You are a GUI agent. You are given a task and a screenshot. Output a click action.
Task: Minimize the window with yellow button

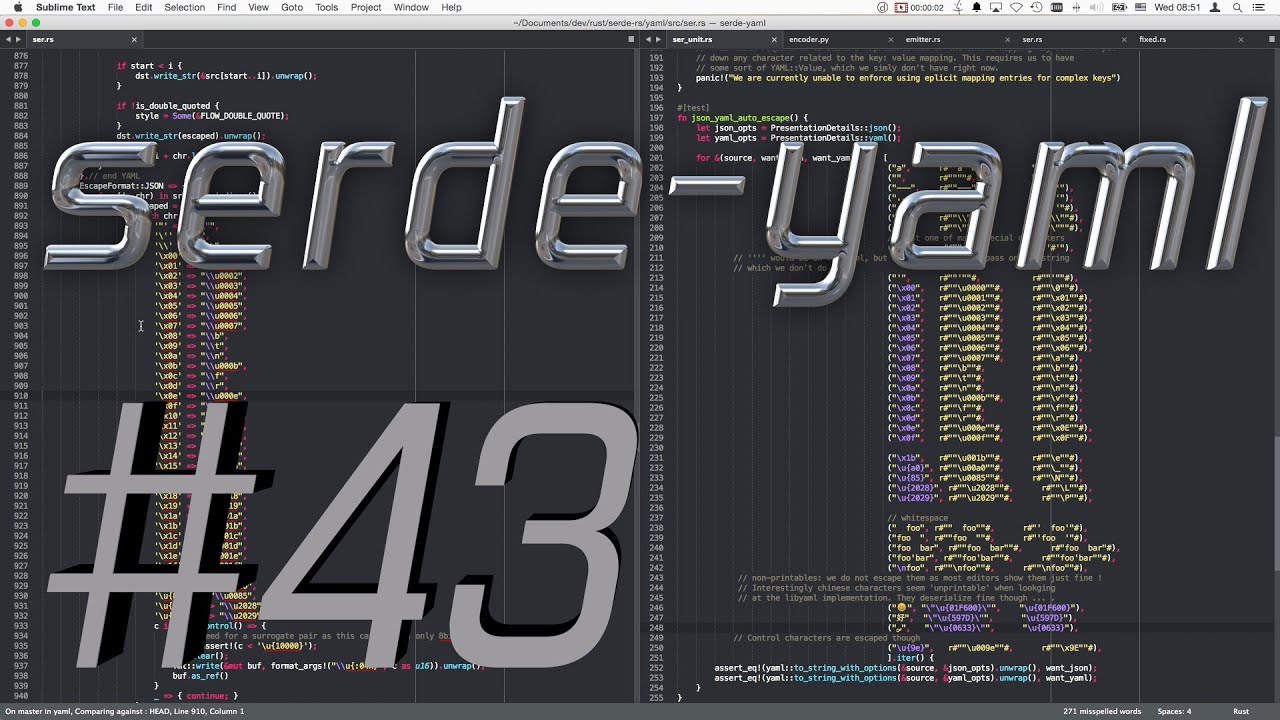click(x=25, y=22)
